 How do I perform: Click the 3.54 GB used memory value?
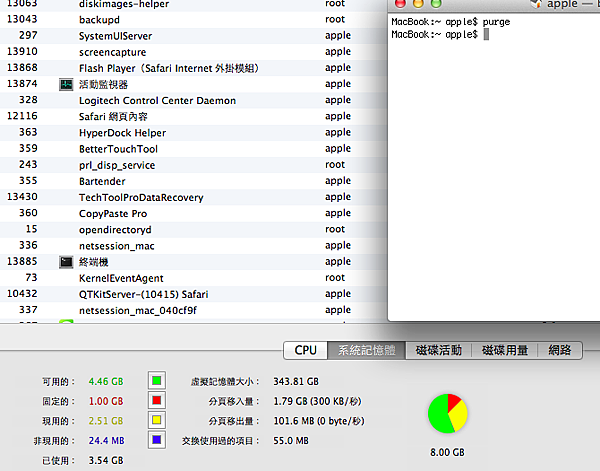coord(106,460)
